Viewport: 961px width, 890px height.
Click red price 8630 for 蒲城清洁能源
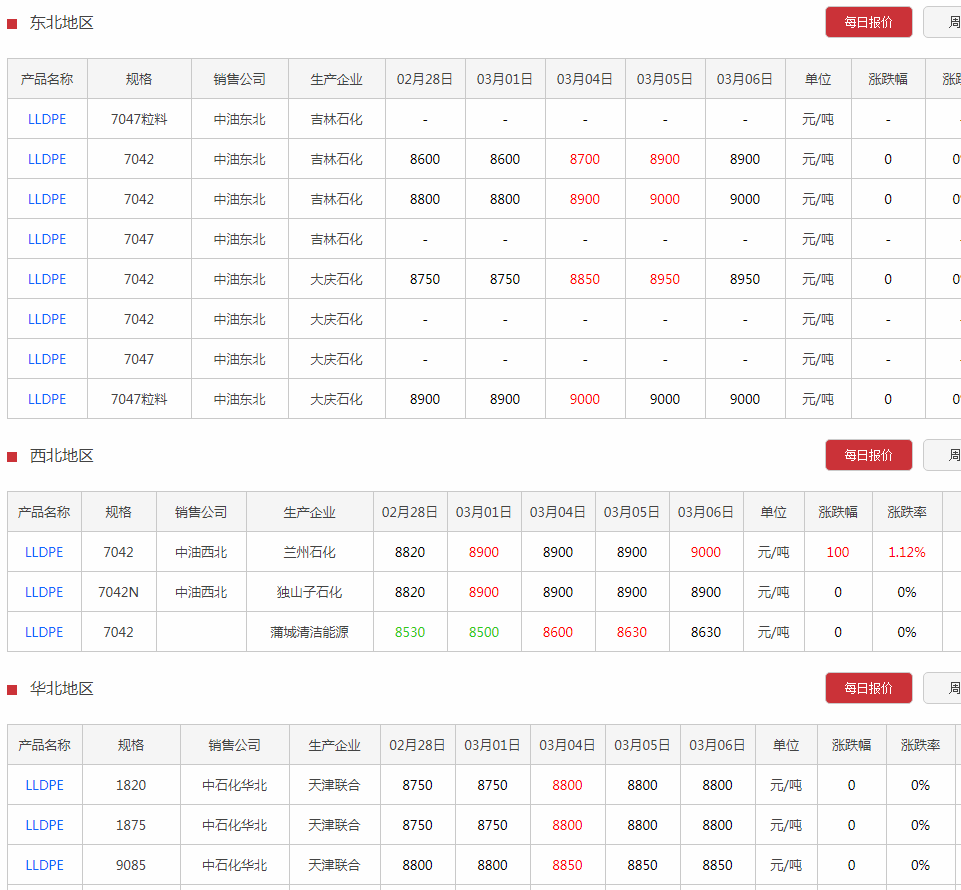coord(632,632)
